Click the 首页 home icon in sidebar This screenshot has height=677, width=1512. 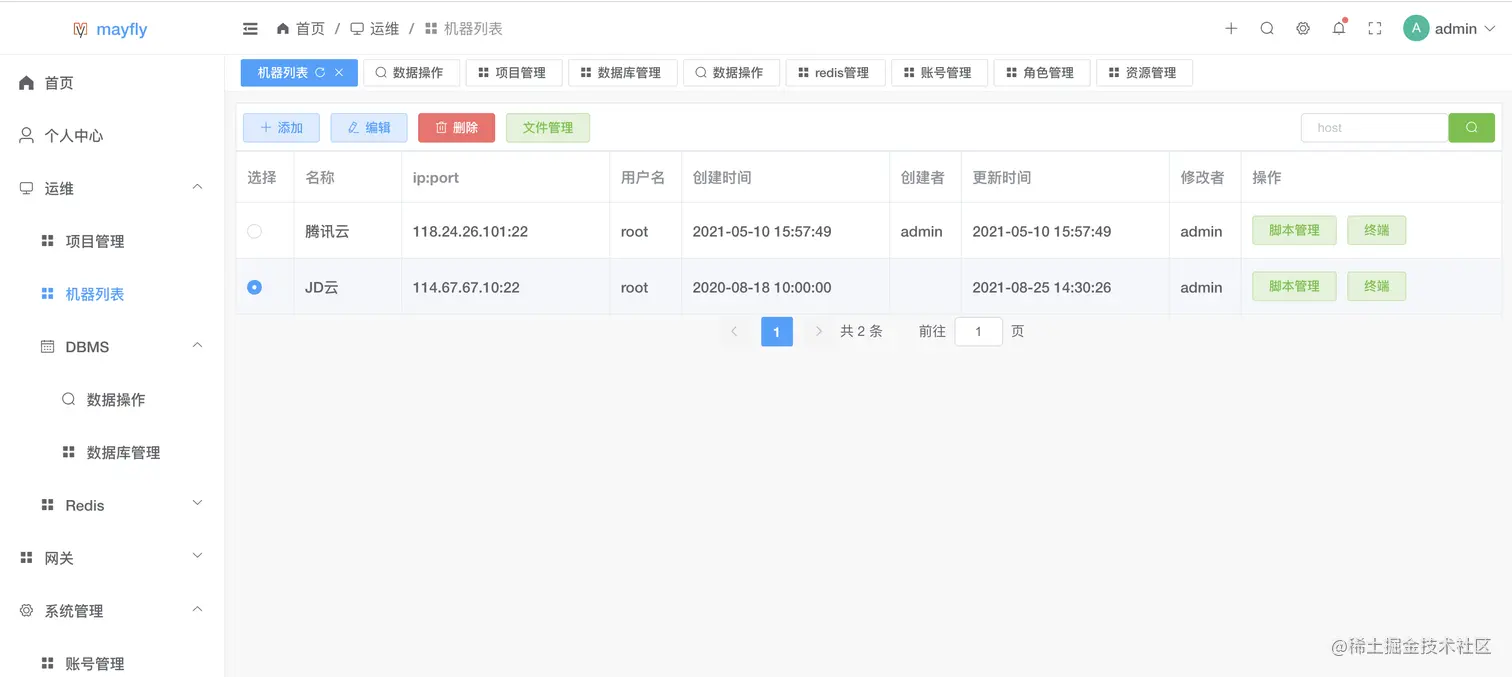coord(27,83)
